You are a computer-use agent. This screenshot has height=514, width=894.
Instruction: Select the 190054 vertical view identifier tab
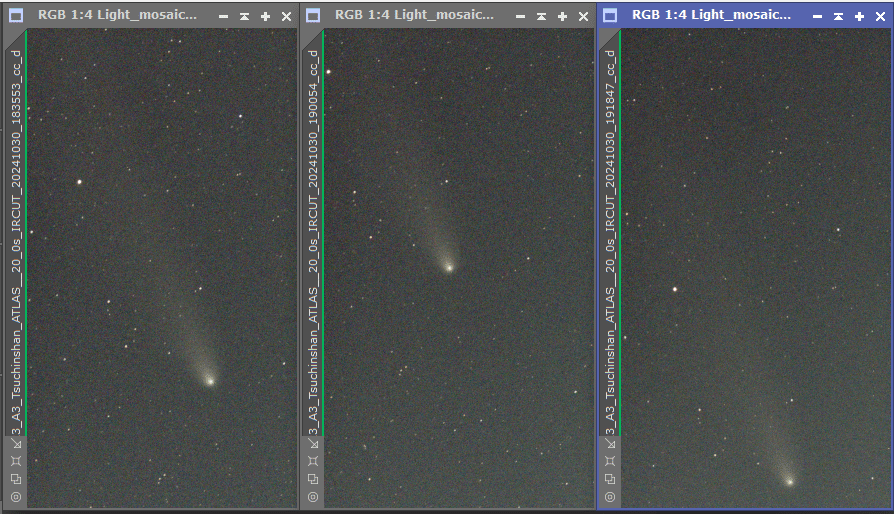(313, 234)
